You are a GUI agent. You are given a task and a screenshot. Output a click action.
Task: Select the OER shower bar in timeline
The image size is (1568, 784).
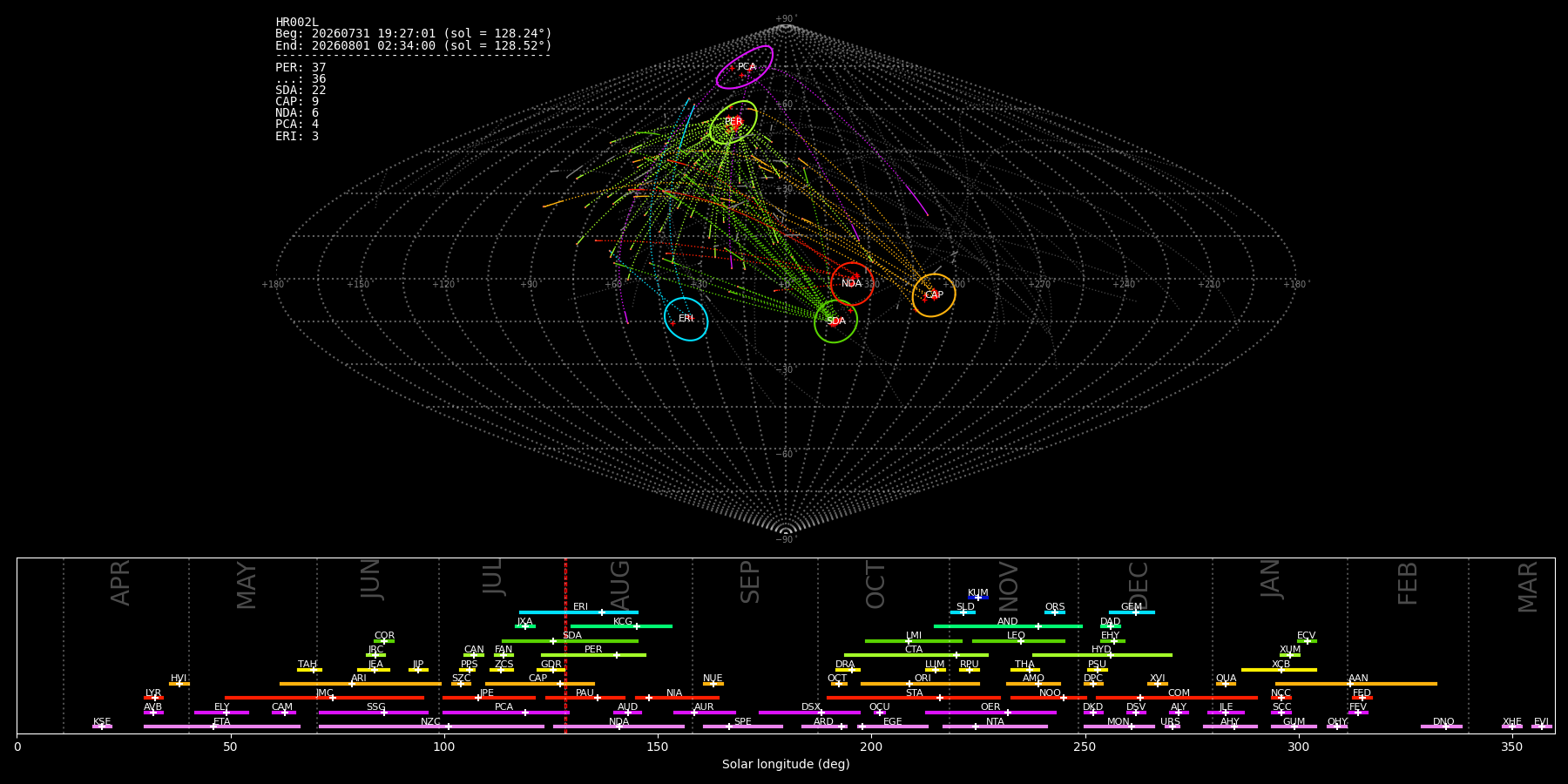coord(990,712)
